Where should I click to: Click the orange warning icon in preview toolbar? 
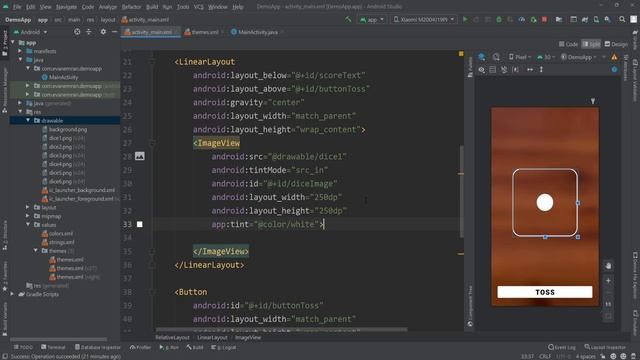point(614,57)
